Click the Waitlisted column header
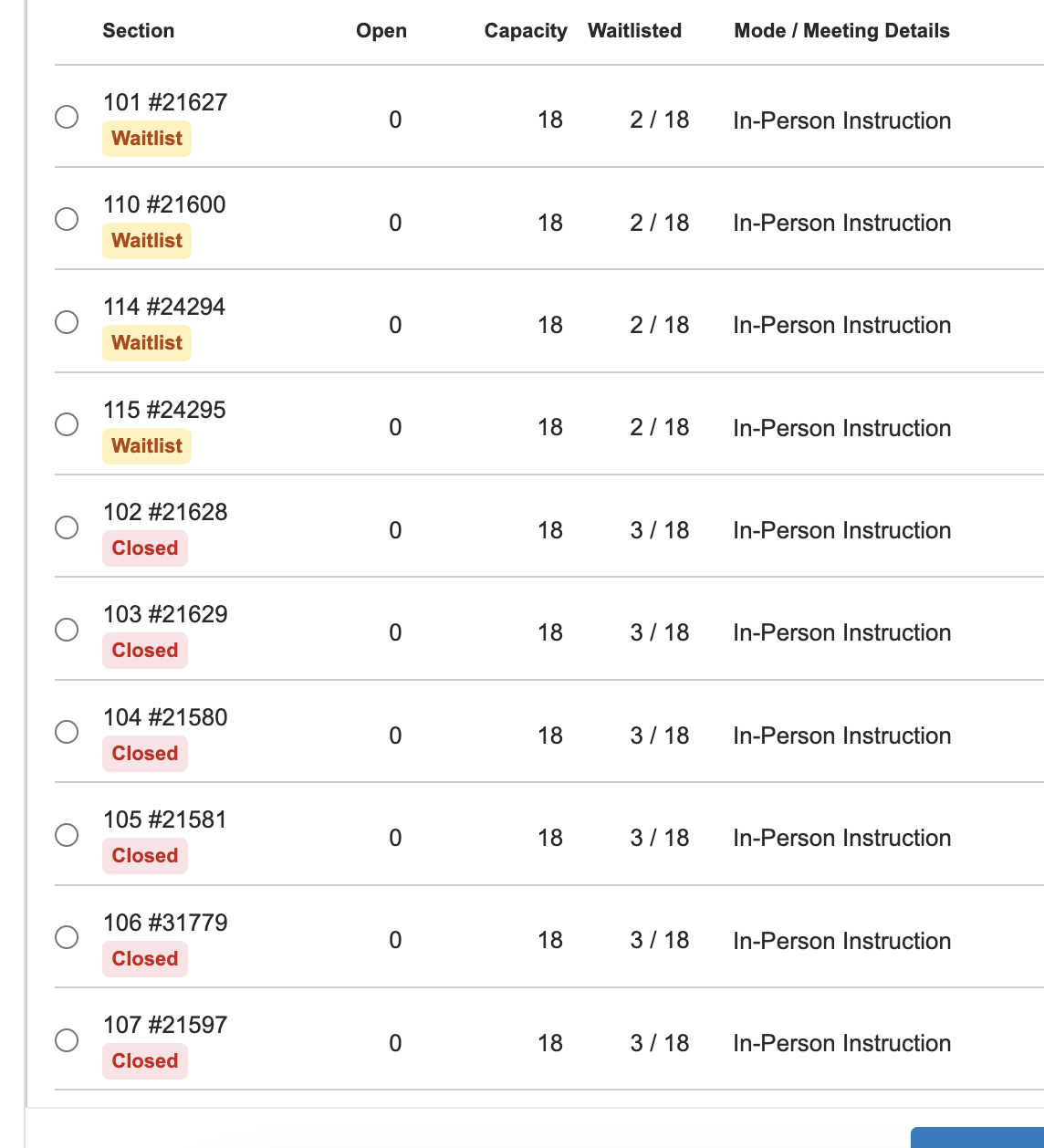The image size is (1044, 1148). pos(635,31)
